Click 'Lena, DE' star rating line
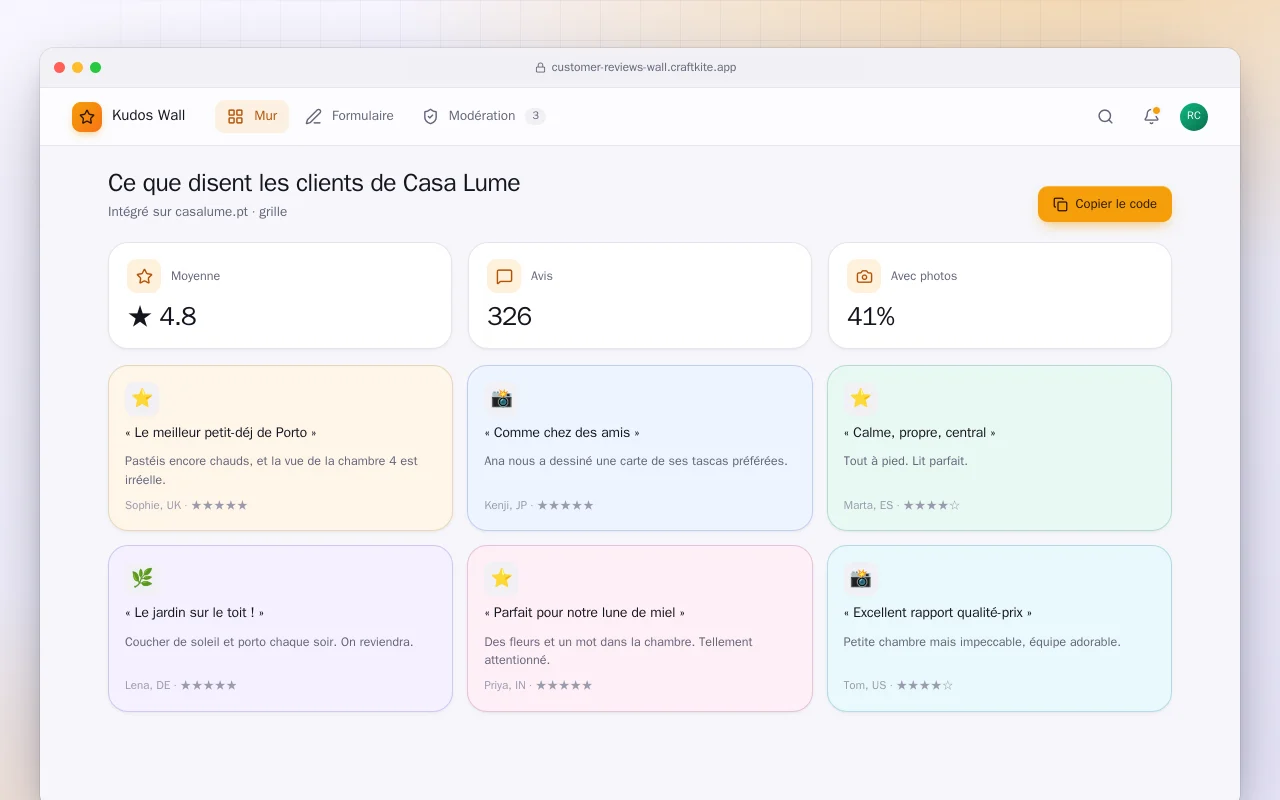 click(181, 686)
